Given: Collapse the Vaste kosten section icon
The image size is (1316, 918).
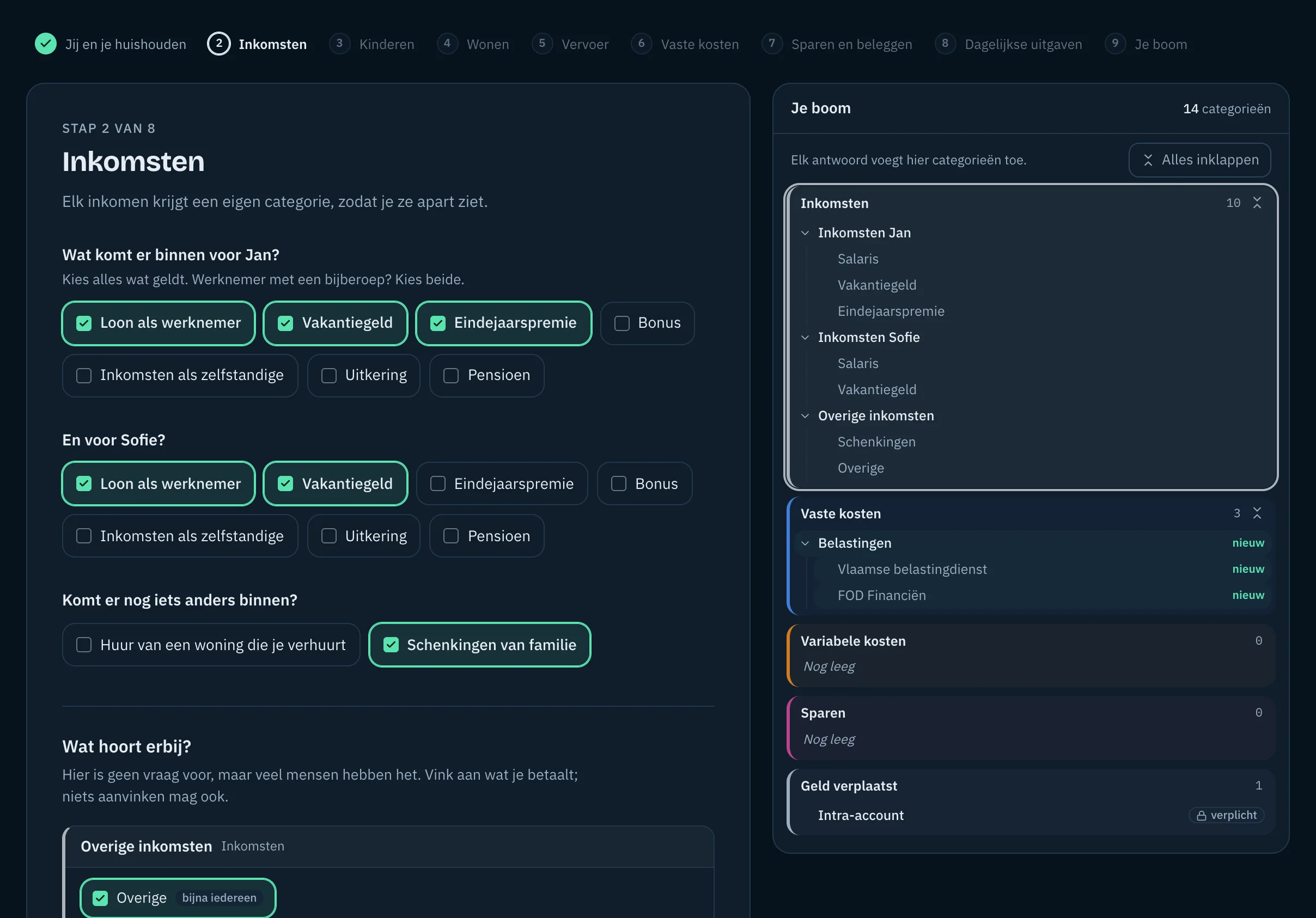Looking at the screenshot, I should click(x=1257, y=513).
